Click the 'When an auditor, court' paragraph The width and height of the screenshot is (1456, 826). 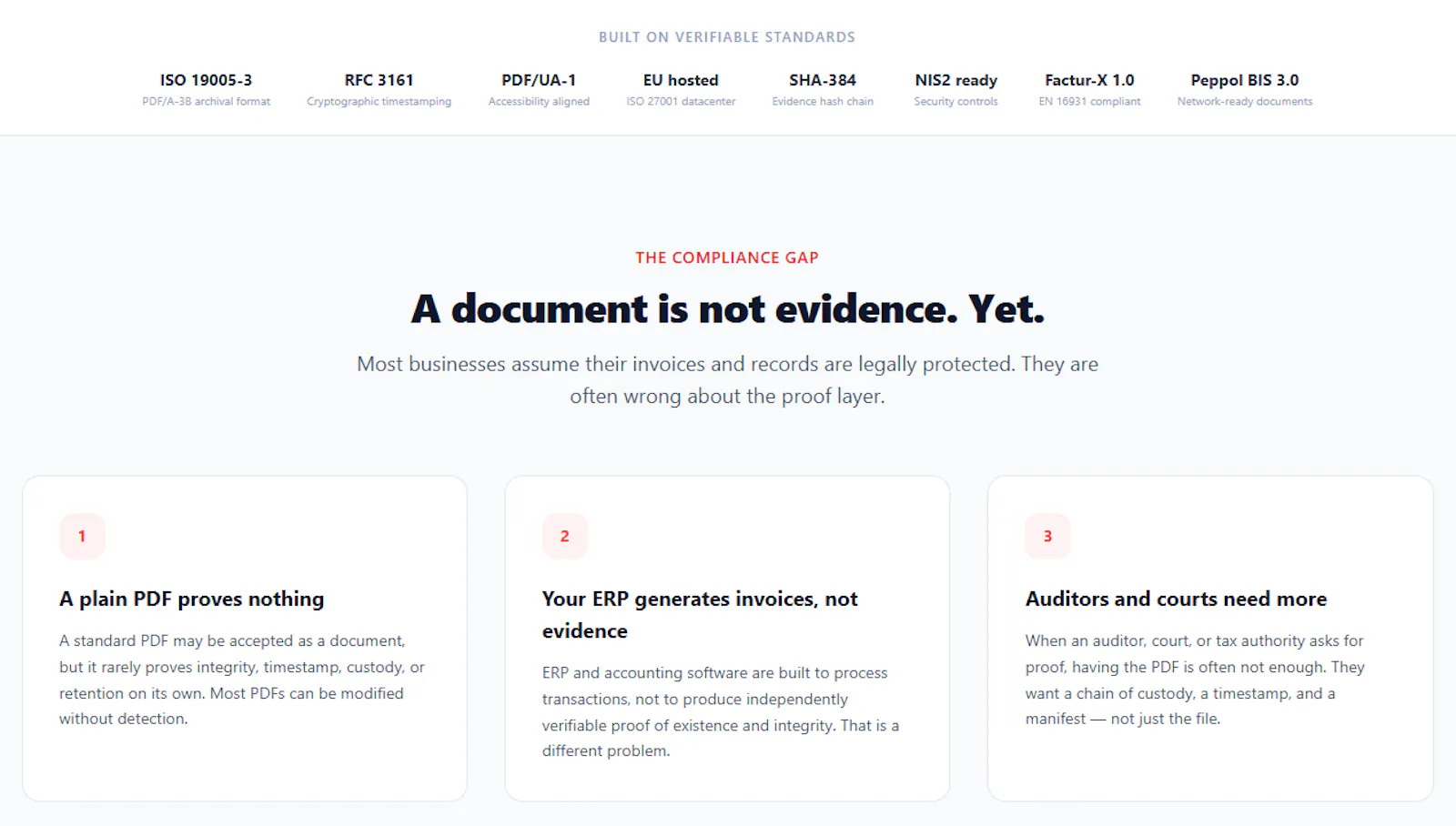(1195, 680)
